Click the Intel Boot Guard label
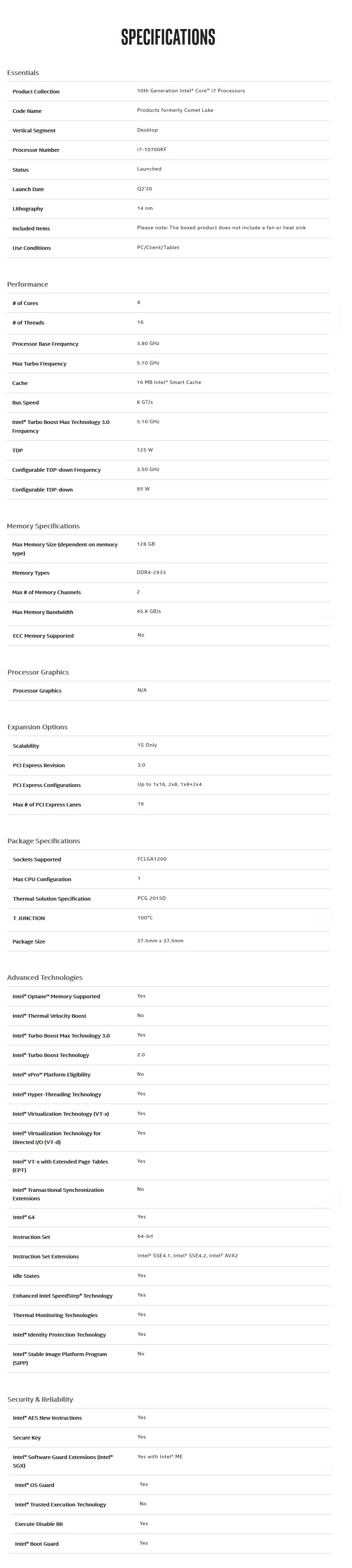Viewport: 352px width, 1568px height. [x=36, y=1544]
